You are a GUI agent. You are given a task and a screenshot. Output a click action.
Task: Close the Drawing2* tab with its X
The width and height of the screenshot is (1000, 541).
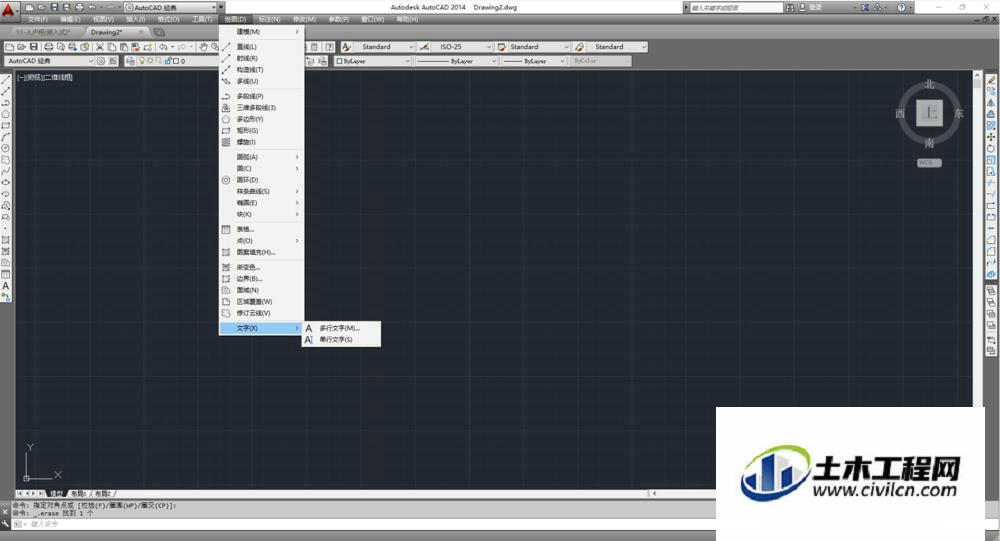[x=141, y=32]
